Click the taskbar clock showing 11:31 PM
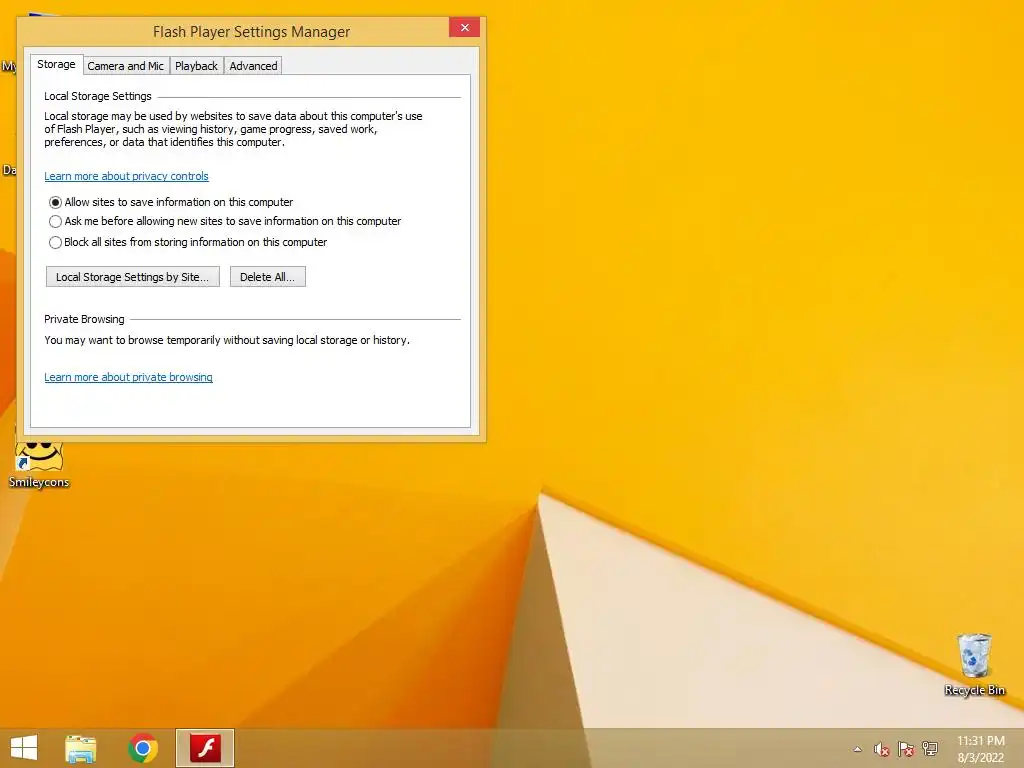Image resolution: width=1024 pixels, height=768 pixels. point(981,749)
